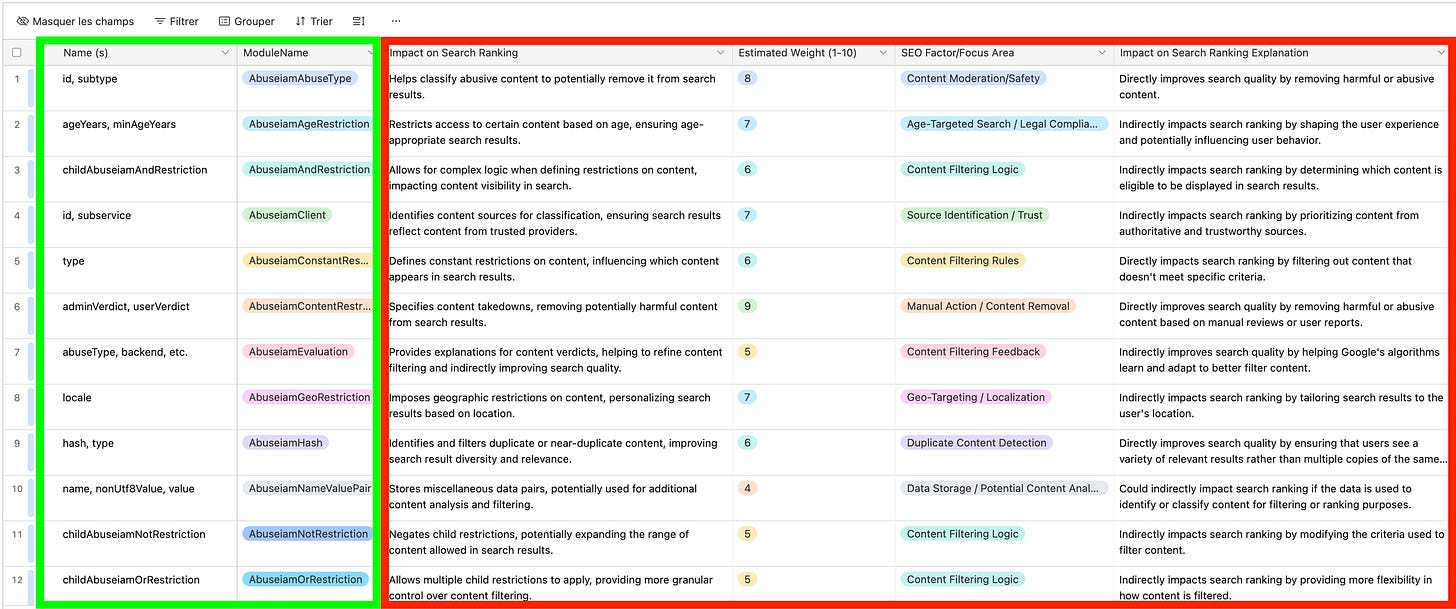Viewport: 1456px width, 609px height.
Task: Select the AbuseiamGeoRestriction tag
Action: click(309, 397)
